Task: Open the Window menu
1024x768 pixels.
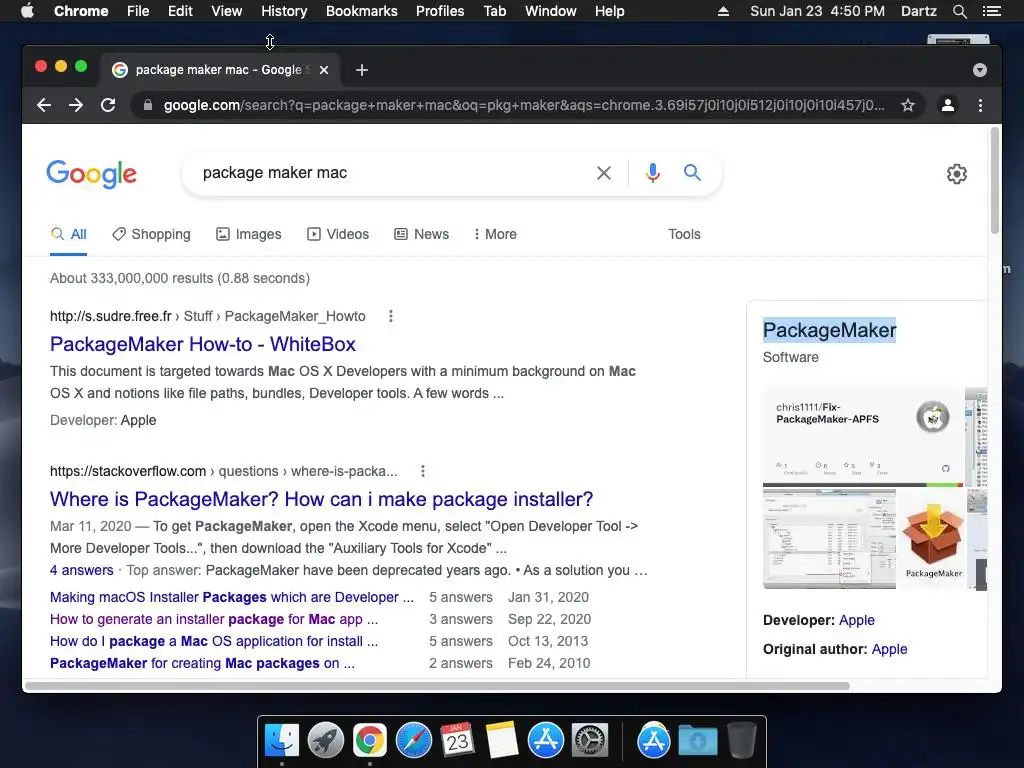Action: coord(551,11)
